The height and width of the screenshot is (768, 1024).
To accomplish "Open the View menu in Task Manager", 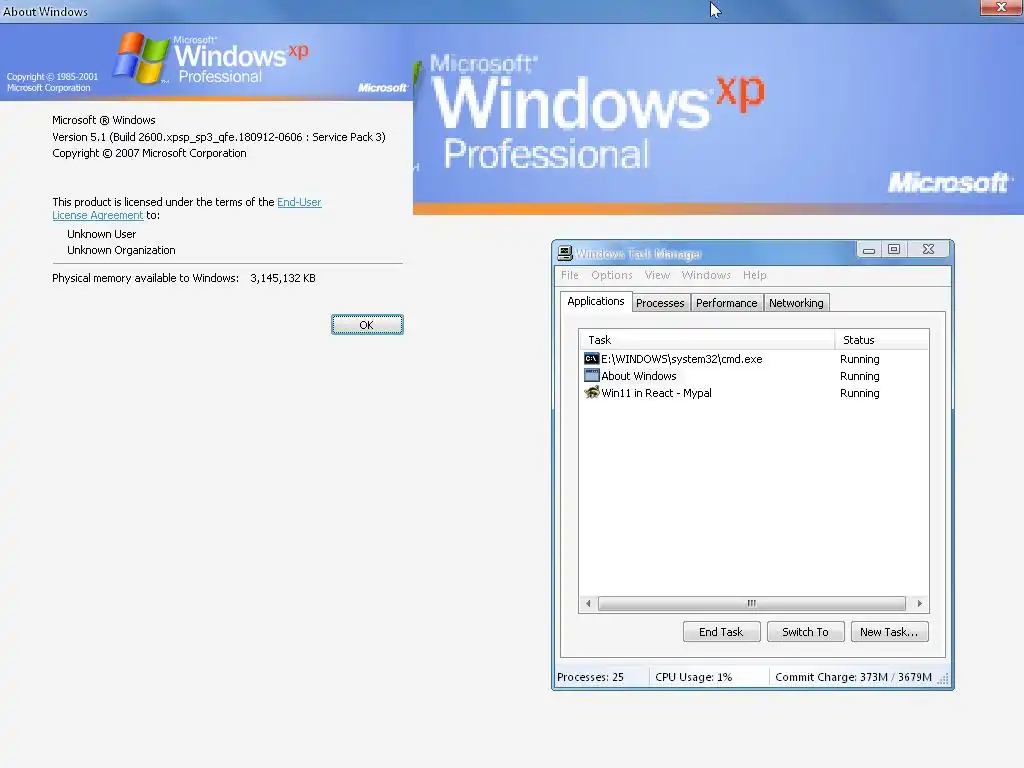I will coord(657,275).
